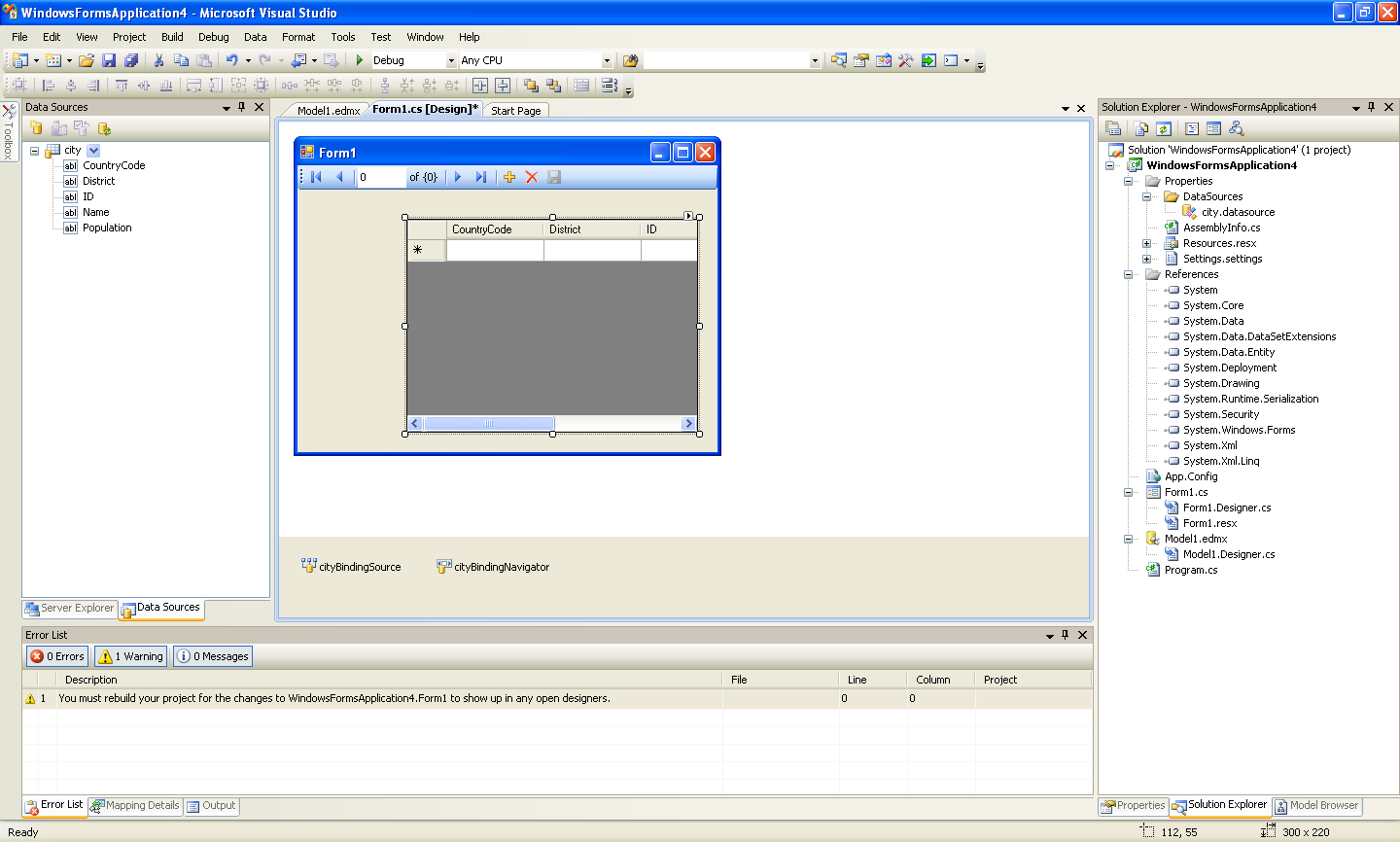Viewport: 1400px width, 842px height.
Task: Toggle the 1 Warning filter button
Action: click(x=131, y=656)
